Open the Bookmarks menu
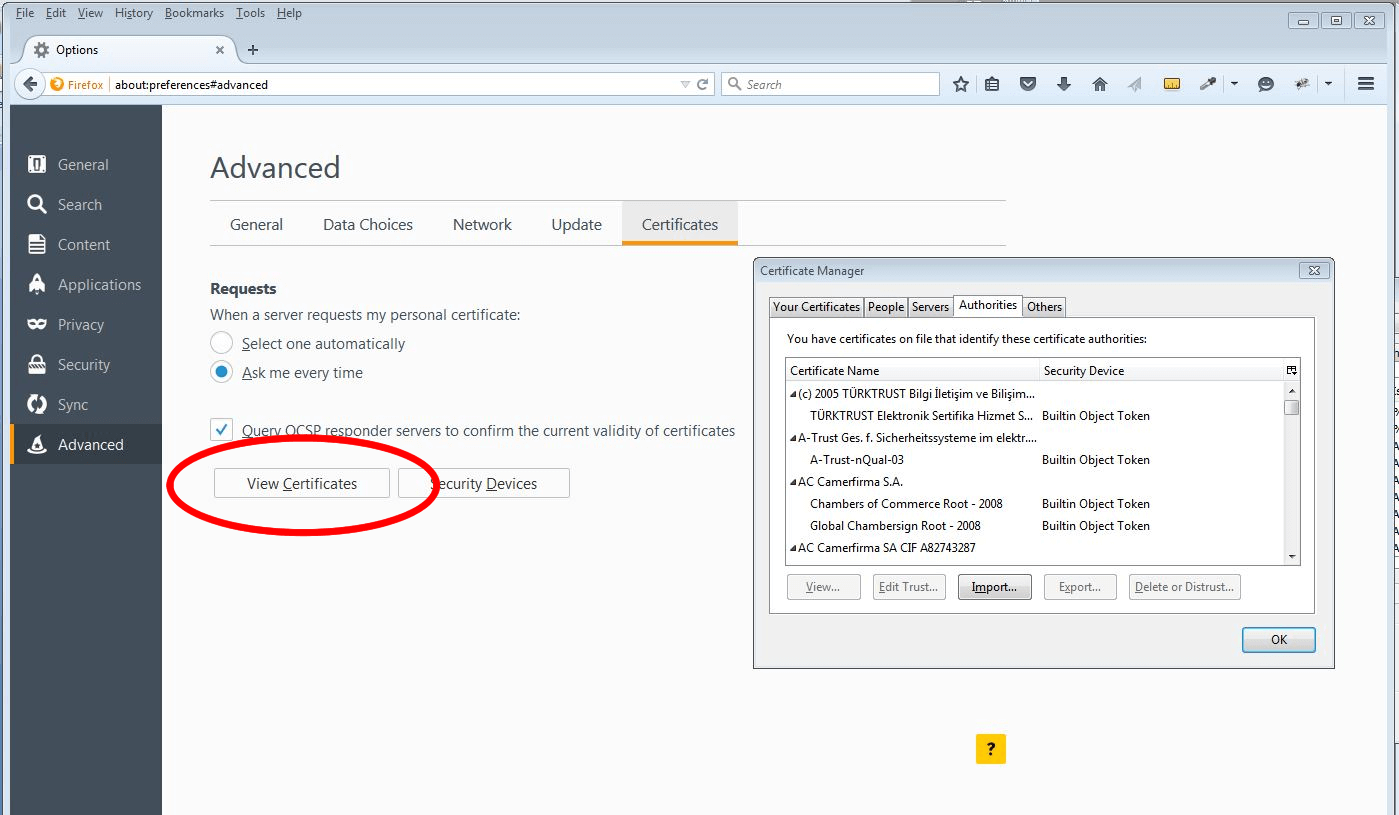Screen dimensions: 1399x815 point(196,13)
